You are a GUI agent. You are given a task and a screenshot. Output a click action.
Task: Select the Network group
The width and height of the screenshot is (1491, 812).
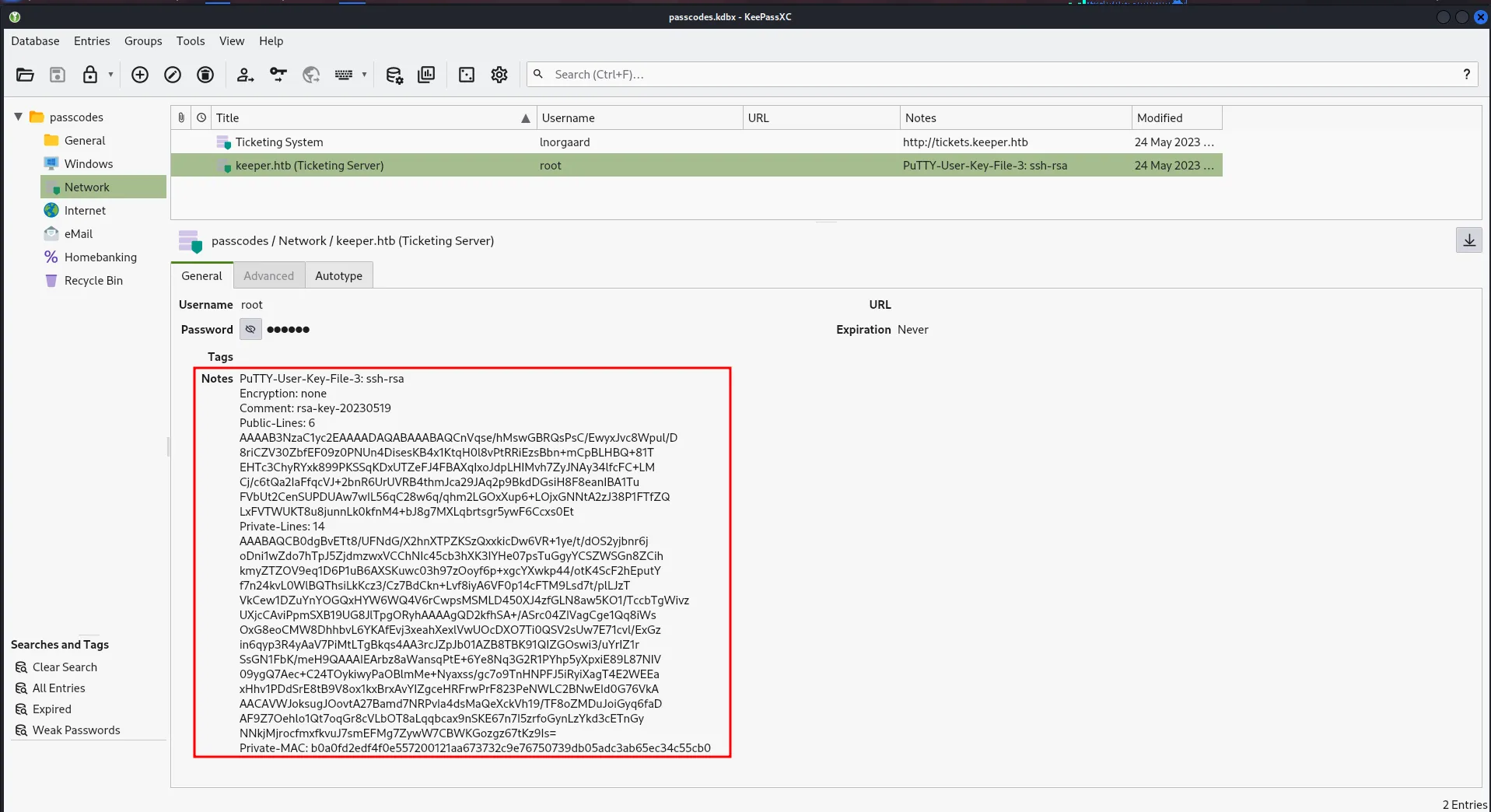point(103,187)
